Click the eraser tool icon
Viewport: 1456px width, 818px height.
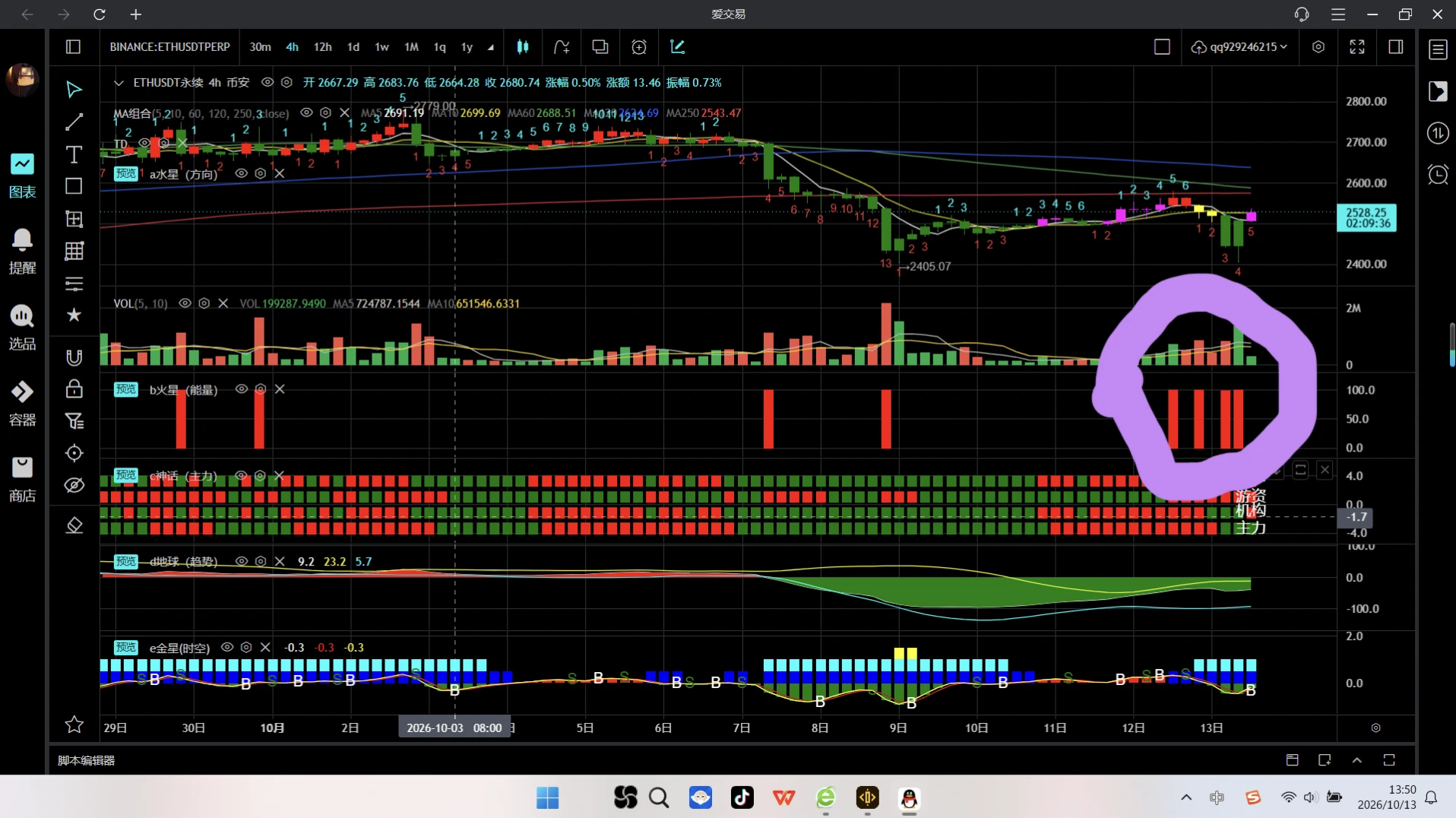tap(74, 525)
